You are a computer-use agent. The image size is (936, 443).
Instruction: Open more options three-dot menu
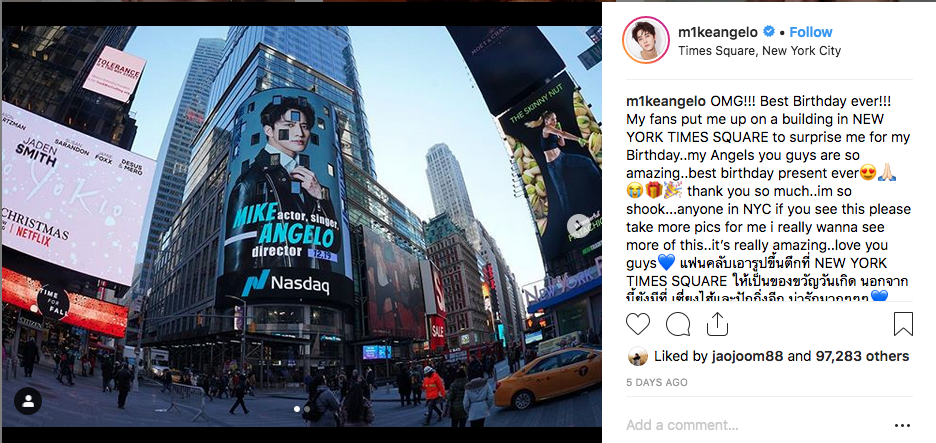click(903, 425)
